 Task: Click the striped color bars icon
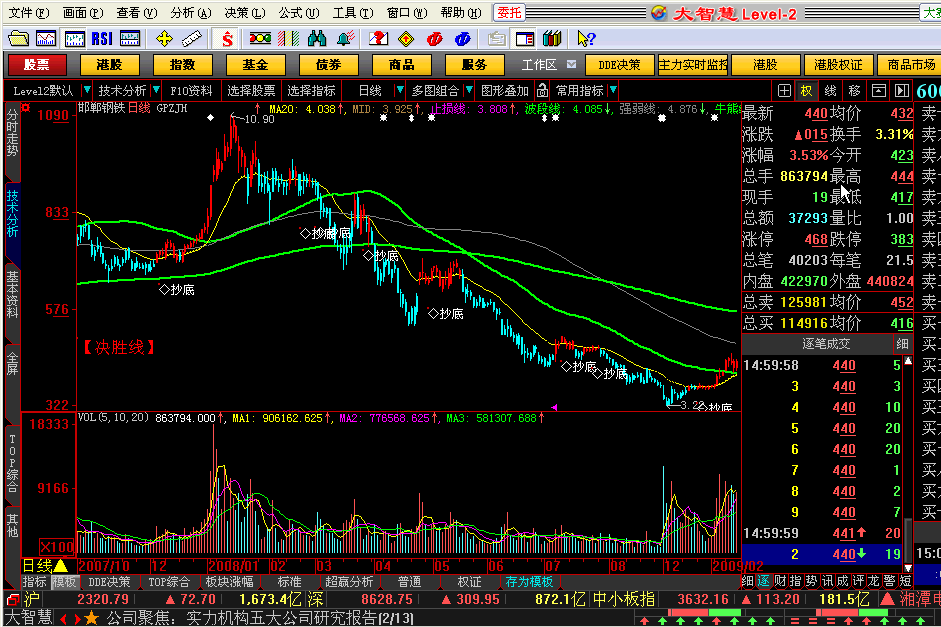(x=289, y=39)
